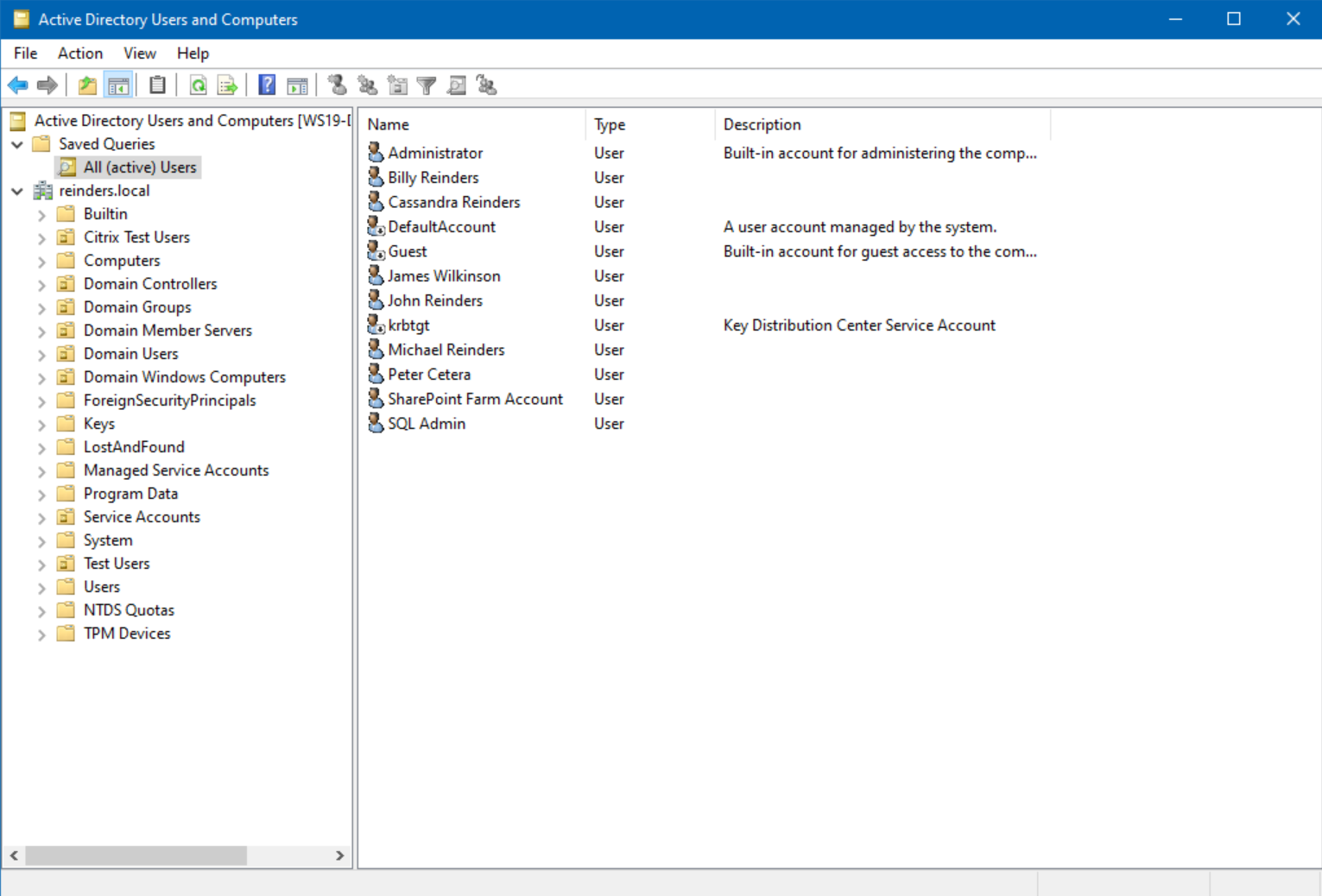Click the Back navigation arrow icon
Screen dimensions: 1322x896
tap(17, 85)
